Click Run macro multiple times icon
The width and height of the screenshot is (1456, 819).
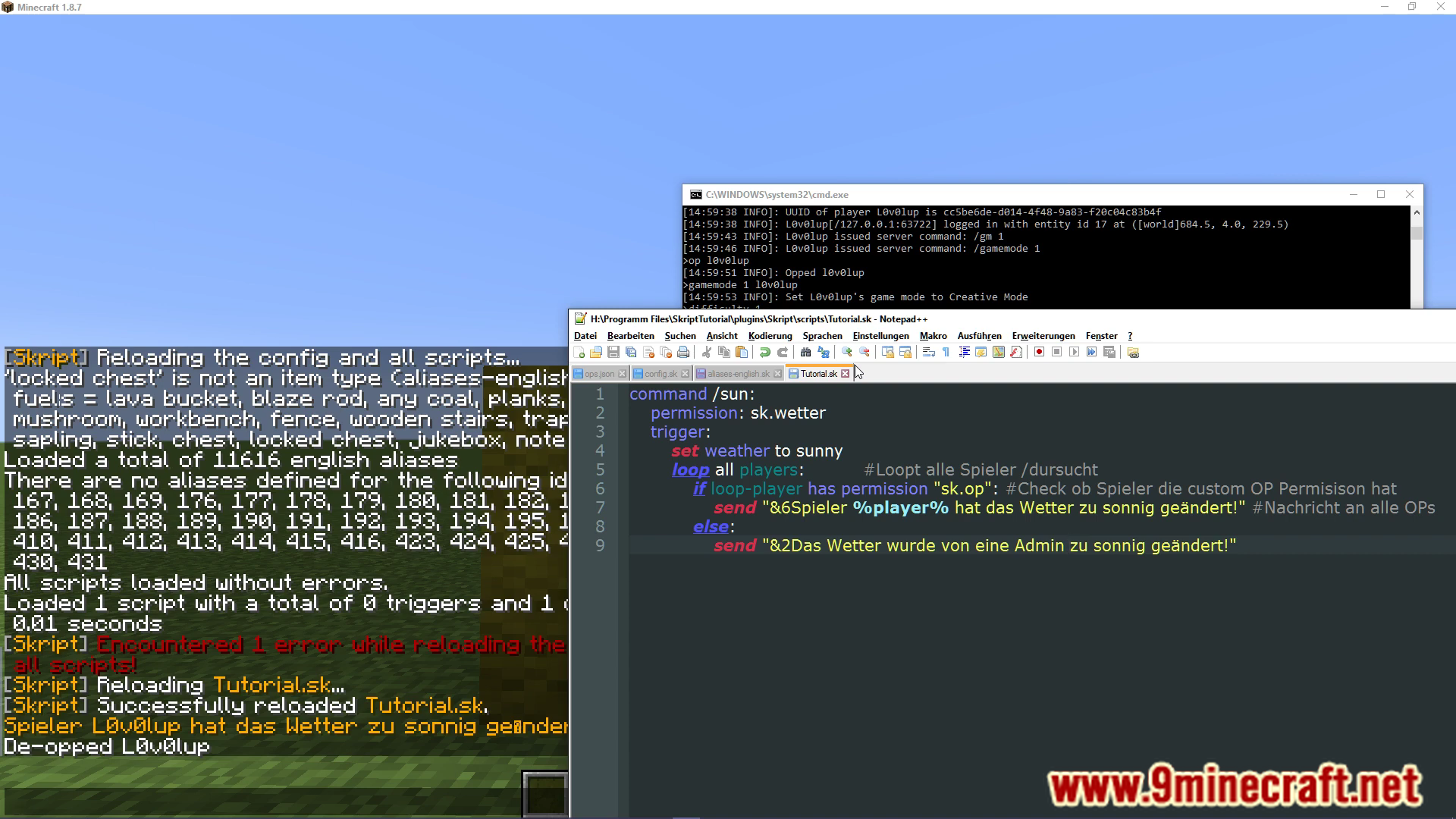coord(1092,352)
